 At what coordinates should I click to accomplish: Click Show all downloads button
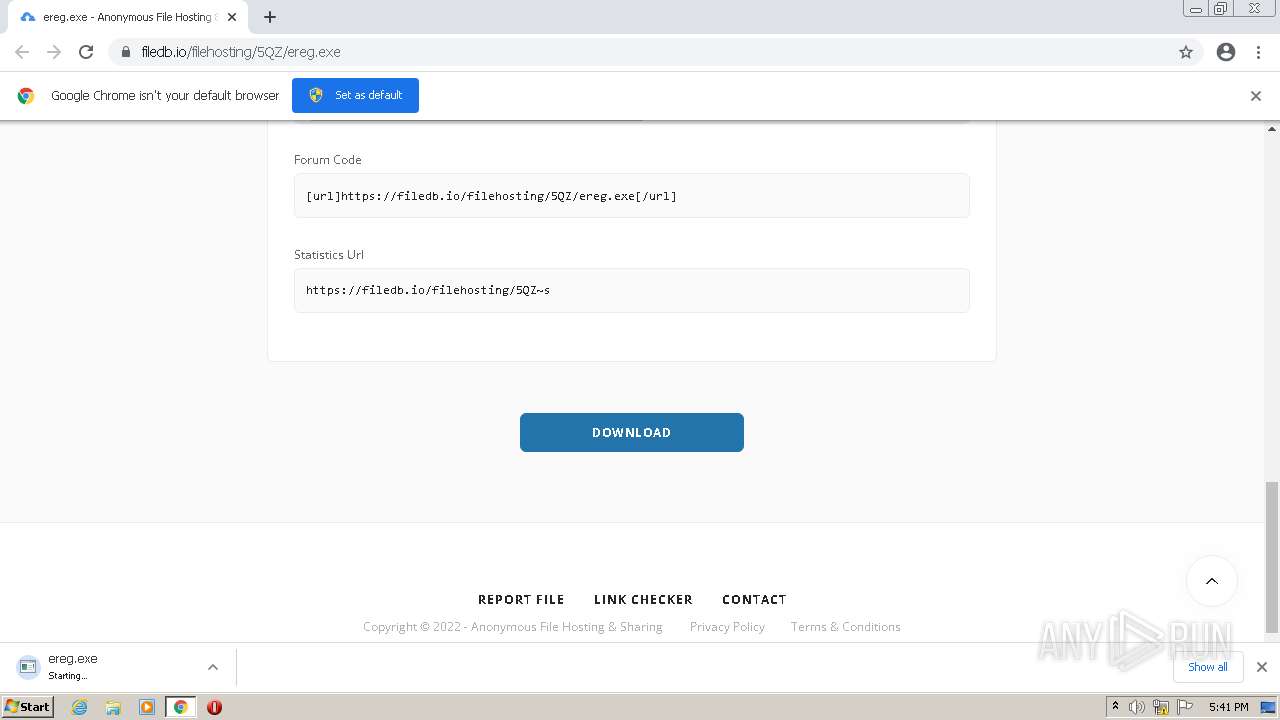click(1208, 667)
